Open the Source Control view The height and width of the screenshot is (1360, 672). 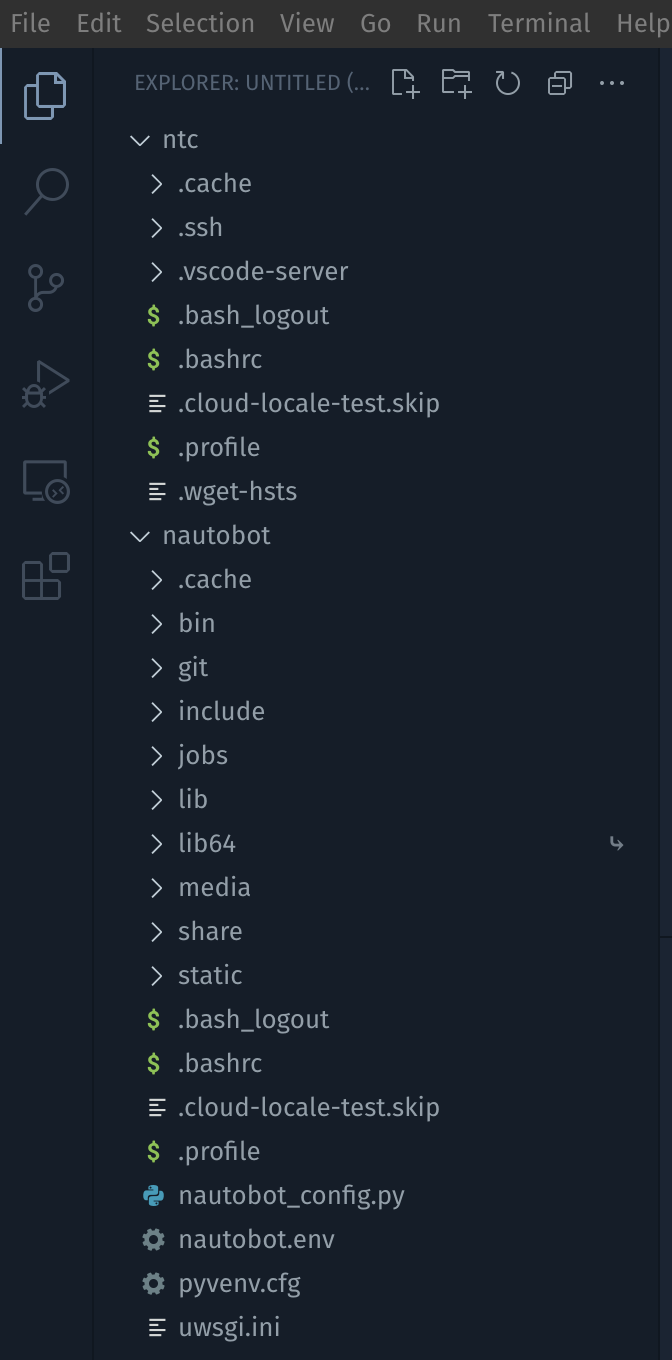click(46, 287)
